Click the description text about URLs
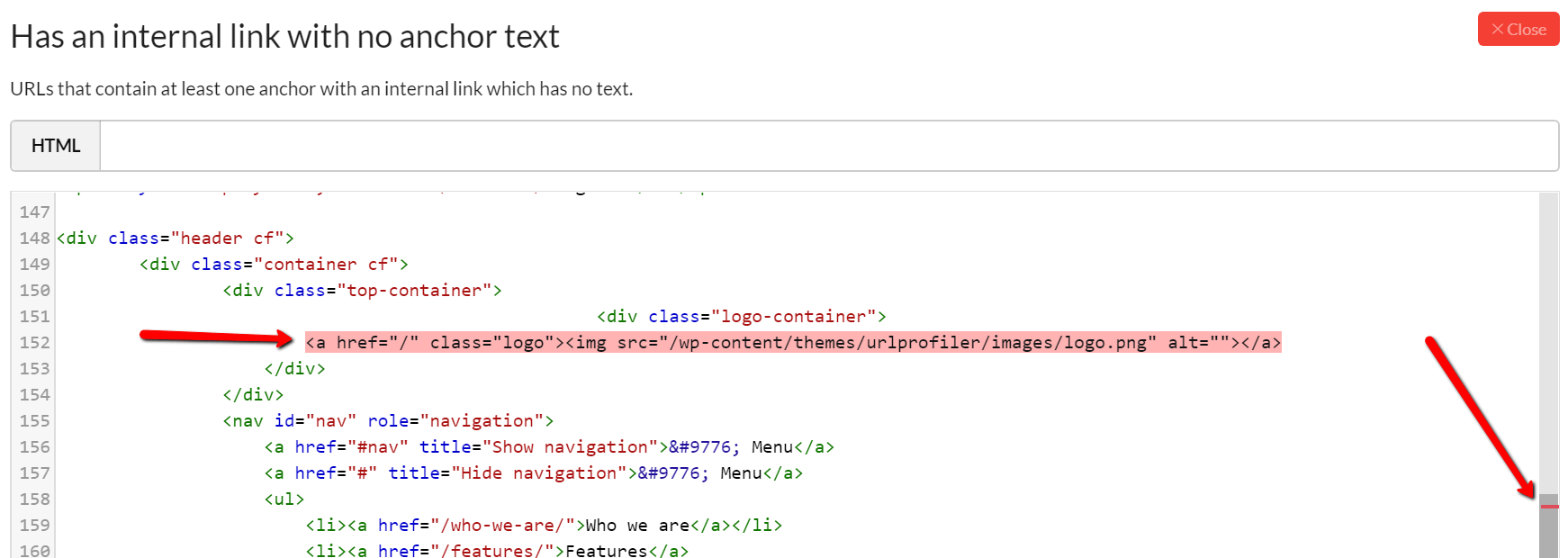1568x558 pixels. tap(321, 89)
